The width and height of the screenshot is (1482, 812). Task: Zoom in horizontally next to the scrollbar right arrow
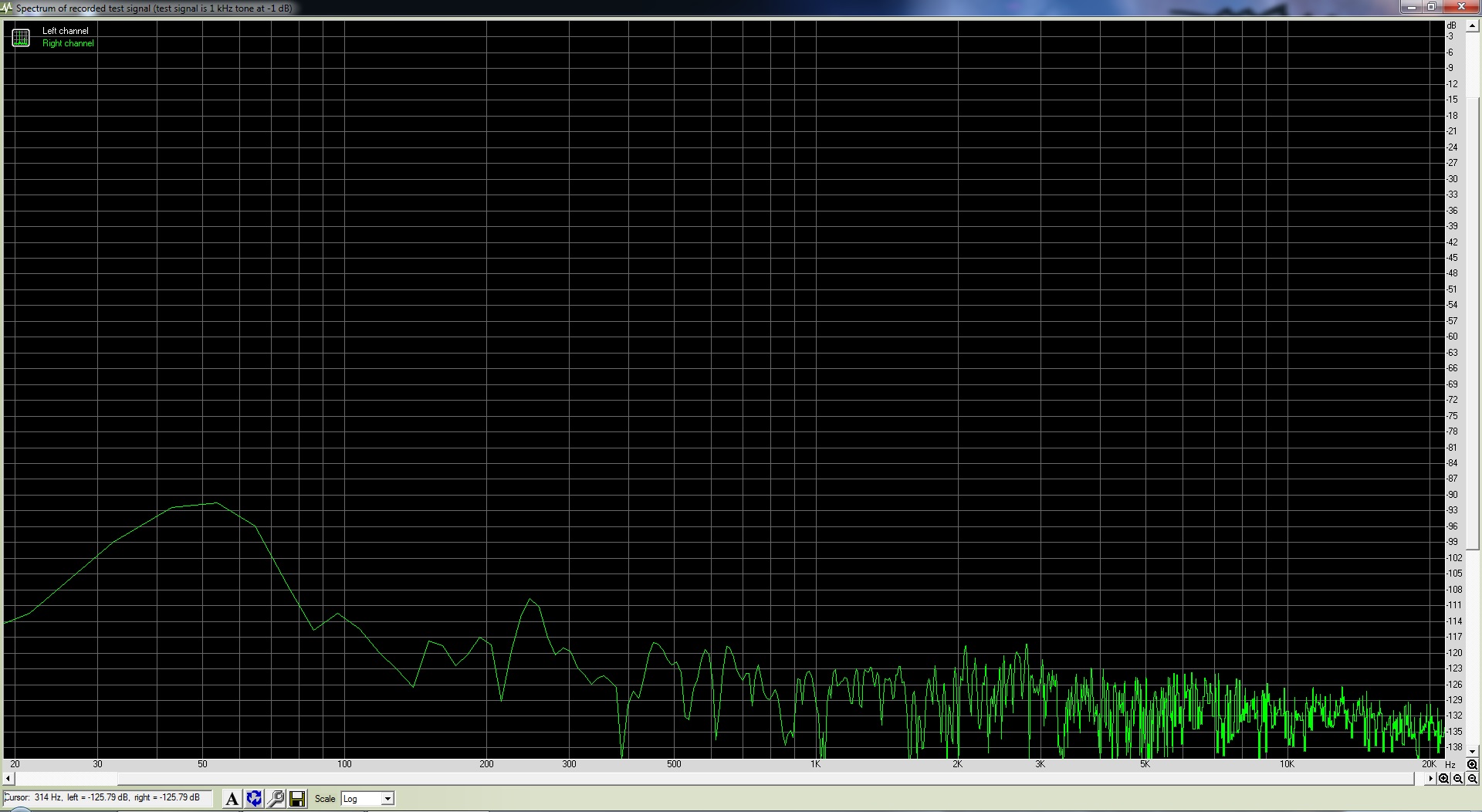tap(1443, 778)
